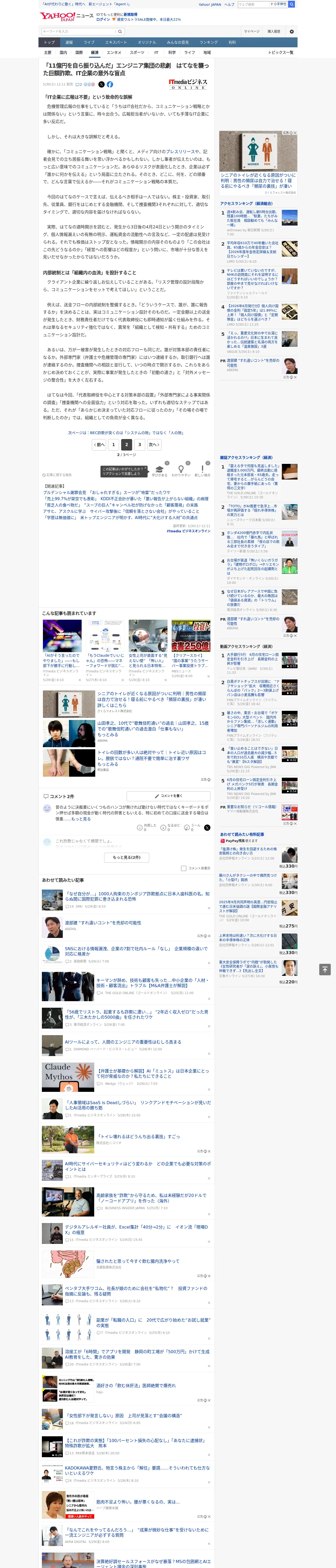336x1568 pixels.
Task: Open the エキスパート navigation tab
Action: click(116, 43)
